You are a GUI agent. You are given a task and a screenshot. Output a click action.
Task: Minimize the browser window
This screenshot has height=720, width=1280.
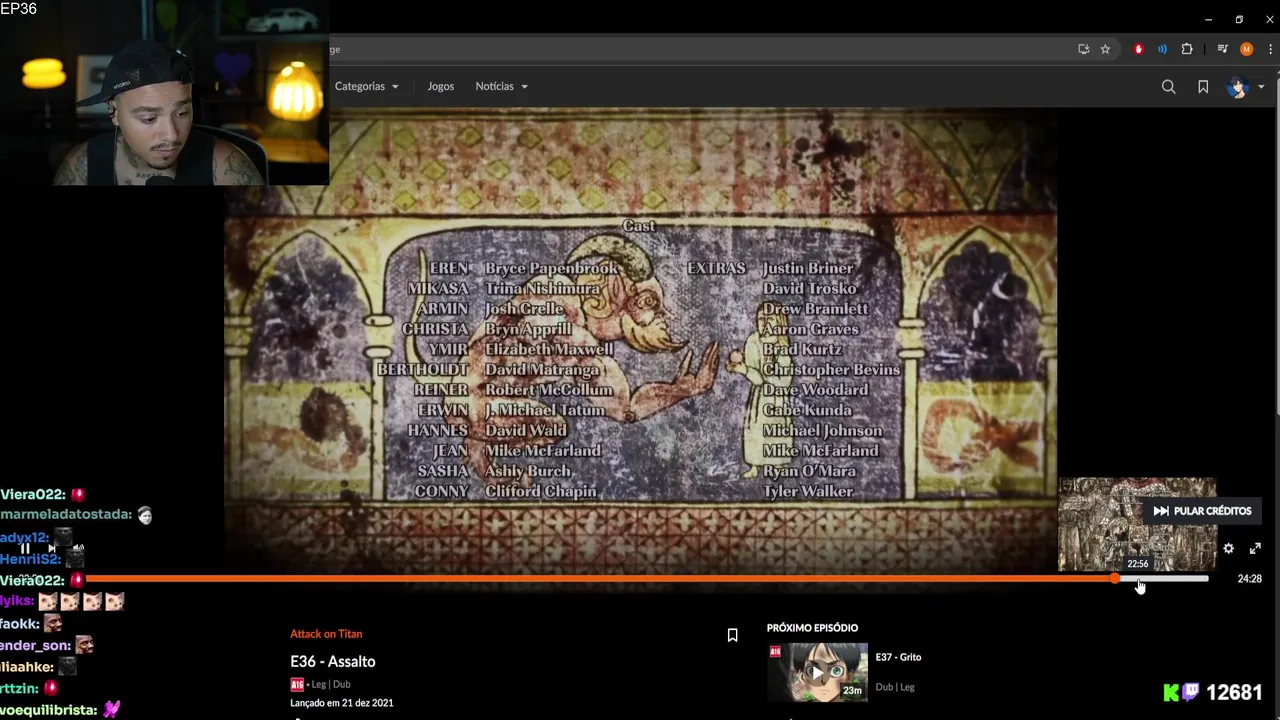point(1208,19)
